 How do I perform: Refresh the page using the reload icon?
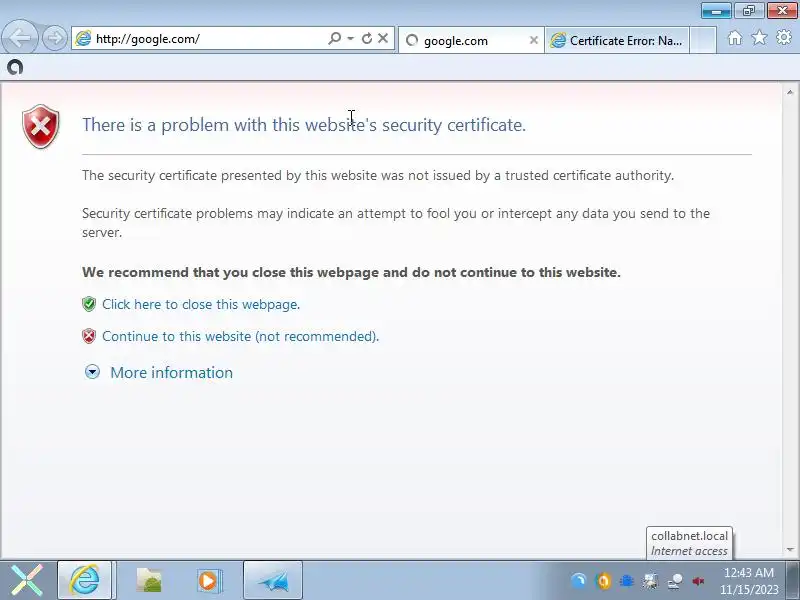366,38
